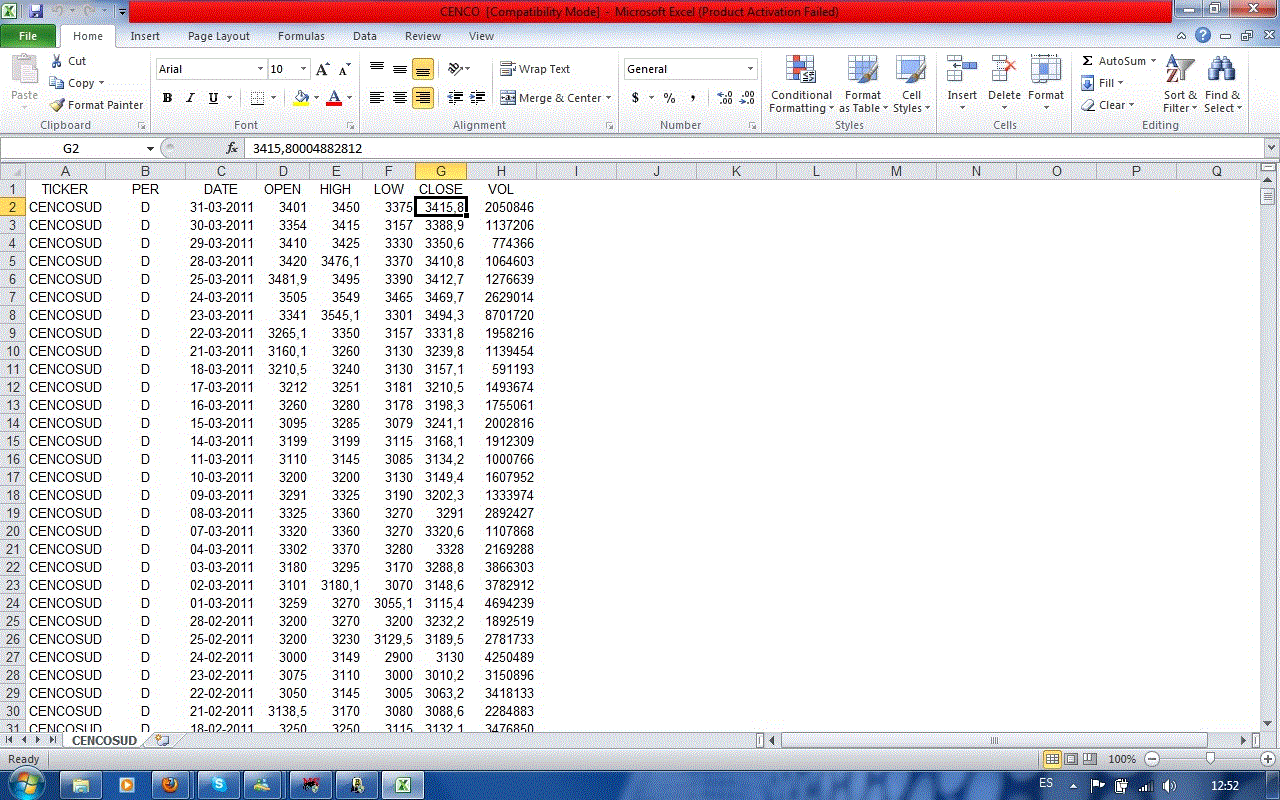Viewport: 1280px width, 800px height.
Task: Click the Decrease Decimal icon
Action: click(748, 98)
